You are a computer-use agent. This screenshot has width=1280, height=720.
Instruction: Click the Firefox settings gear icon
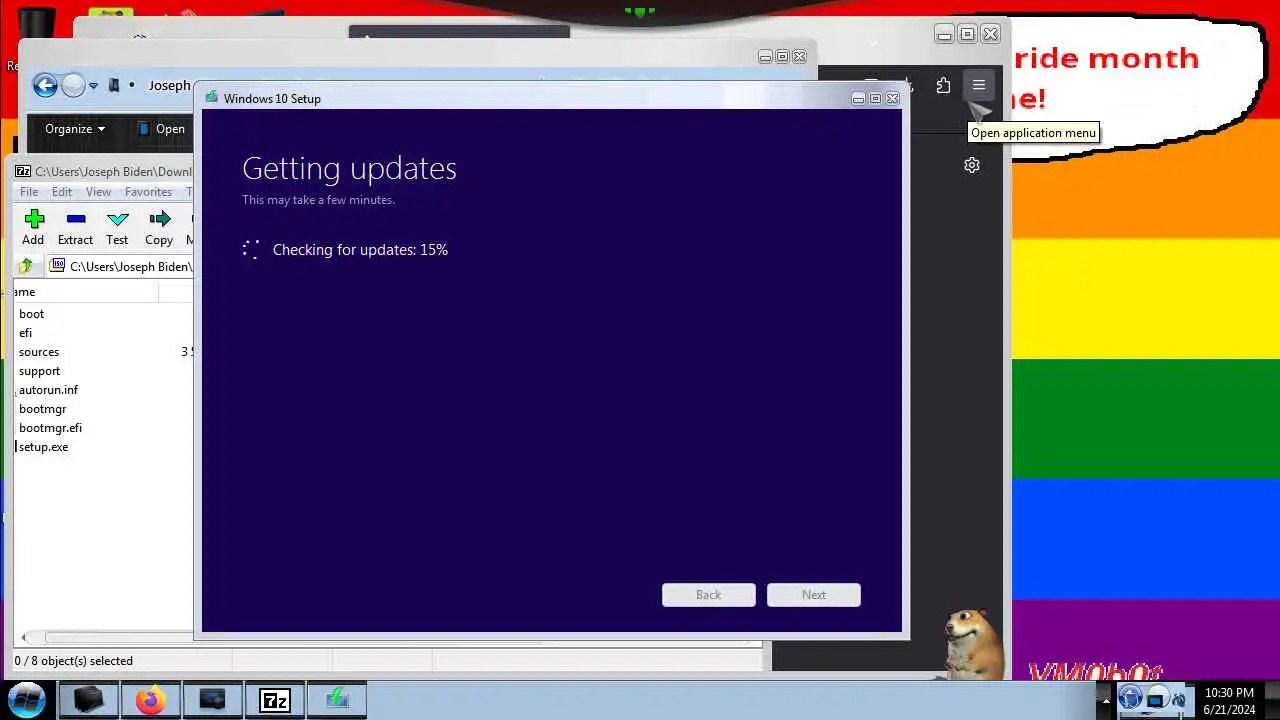point(972,165)
